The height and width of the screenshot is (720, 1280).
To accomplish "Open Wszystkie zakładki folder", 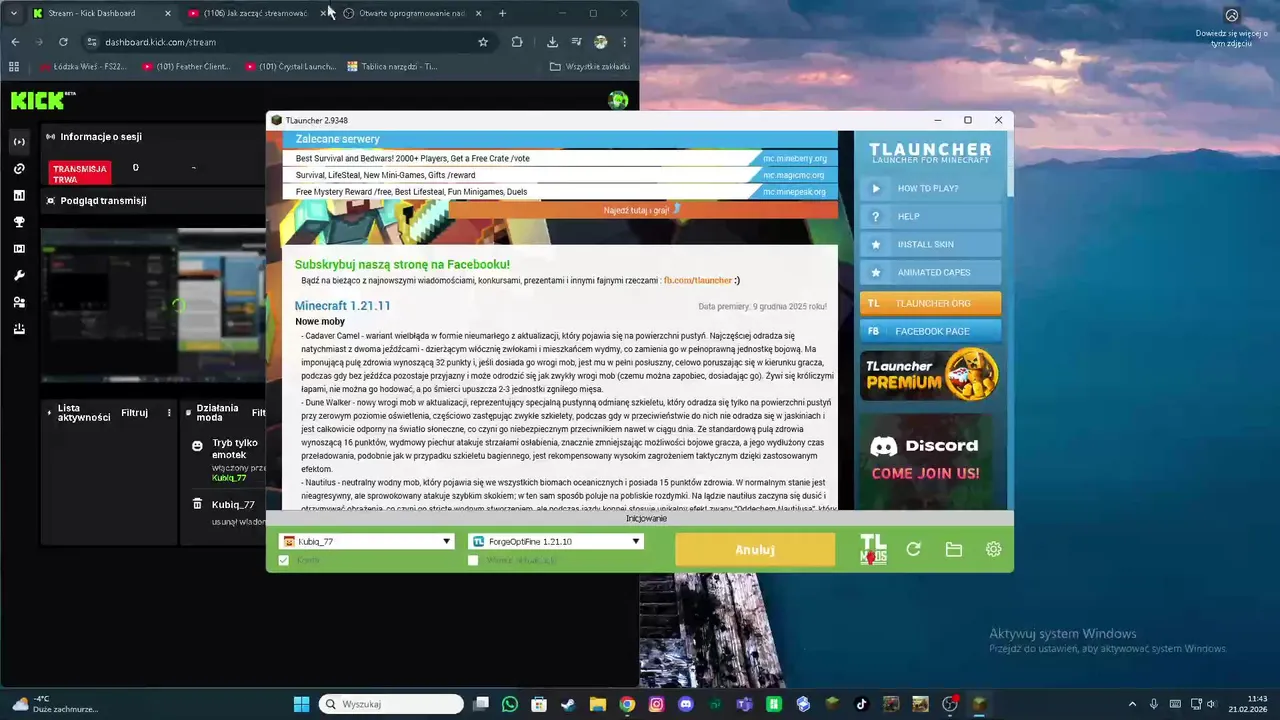I will [x=590, y=67].
